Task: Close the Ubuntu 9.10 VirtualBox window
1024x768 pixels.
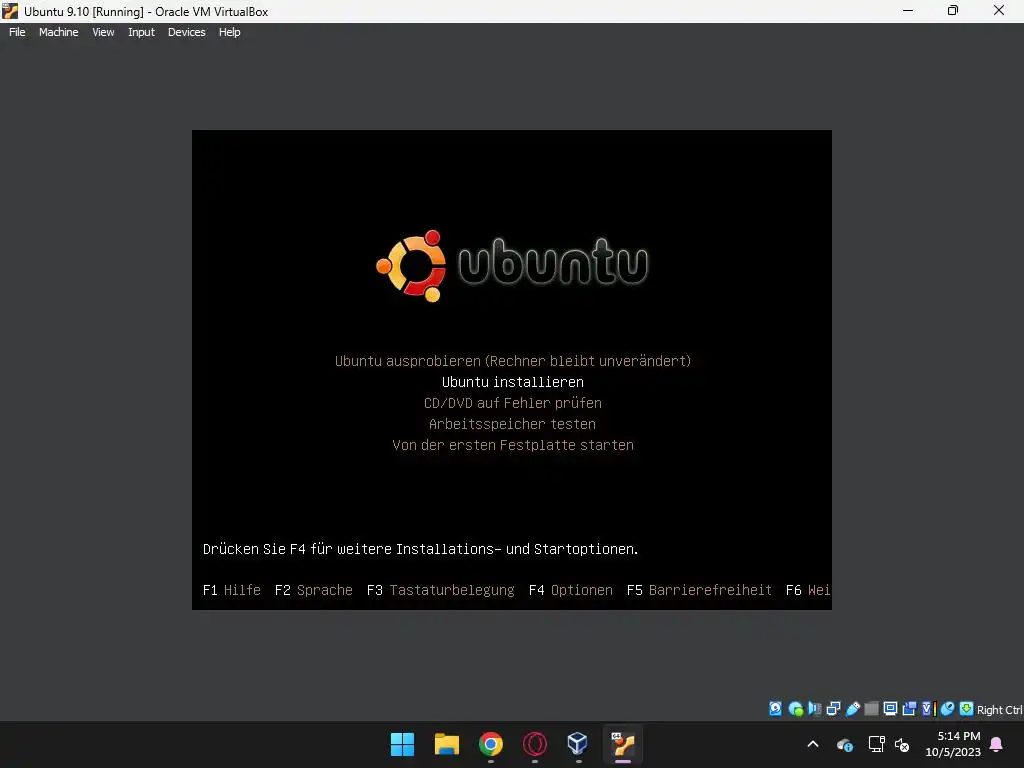Action: [x=999, y=10]
